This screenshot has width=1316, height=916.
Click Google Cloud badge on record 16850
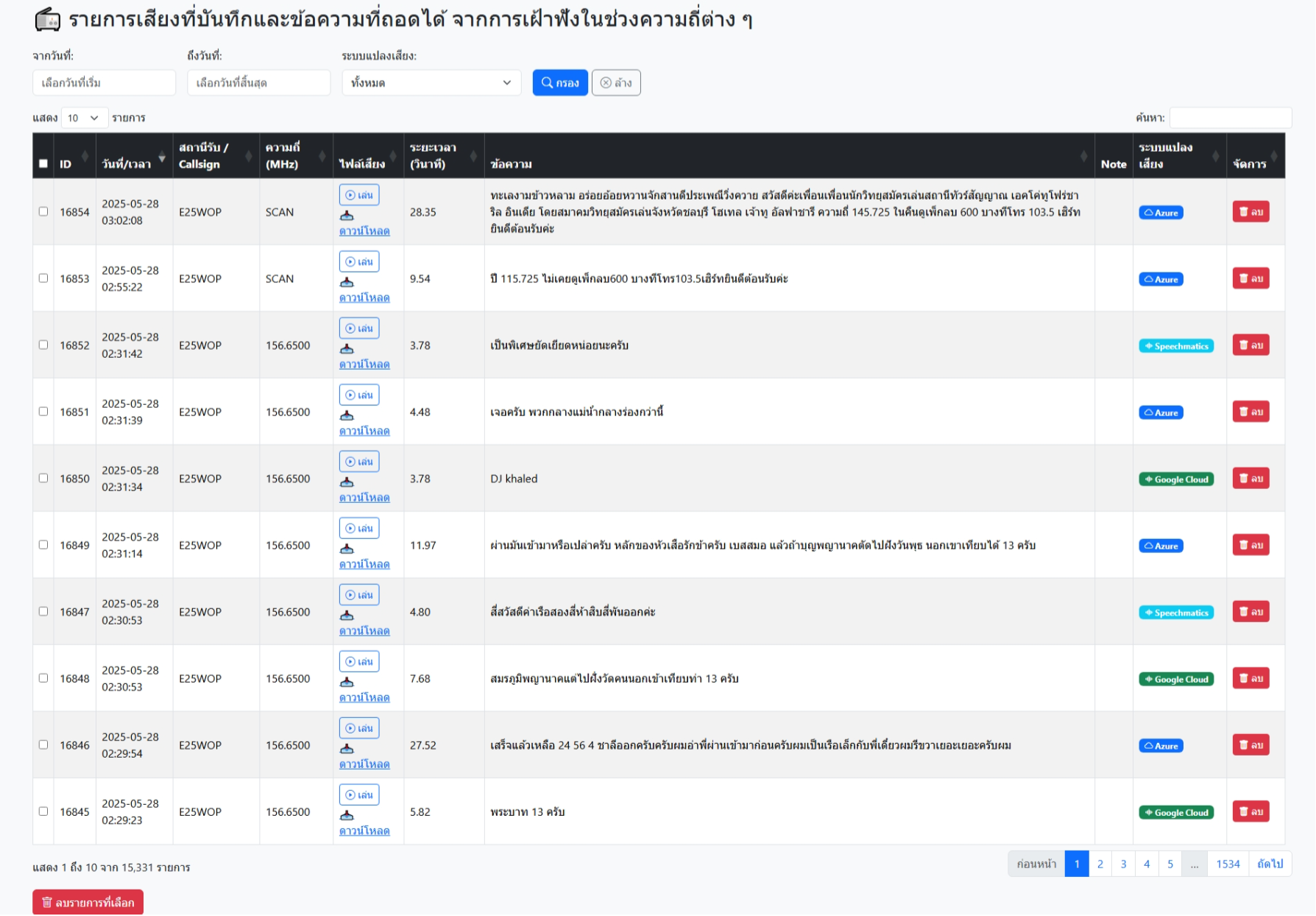point(1176,479)
